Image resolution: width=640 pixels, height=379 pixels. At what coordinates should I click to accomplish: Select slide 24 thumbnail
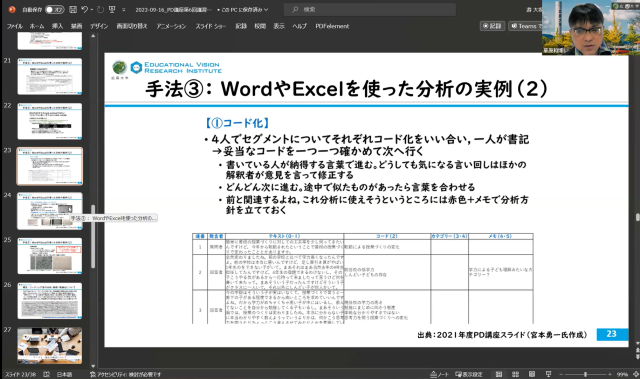click(x=50, y=211)
